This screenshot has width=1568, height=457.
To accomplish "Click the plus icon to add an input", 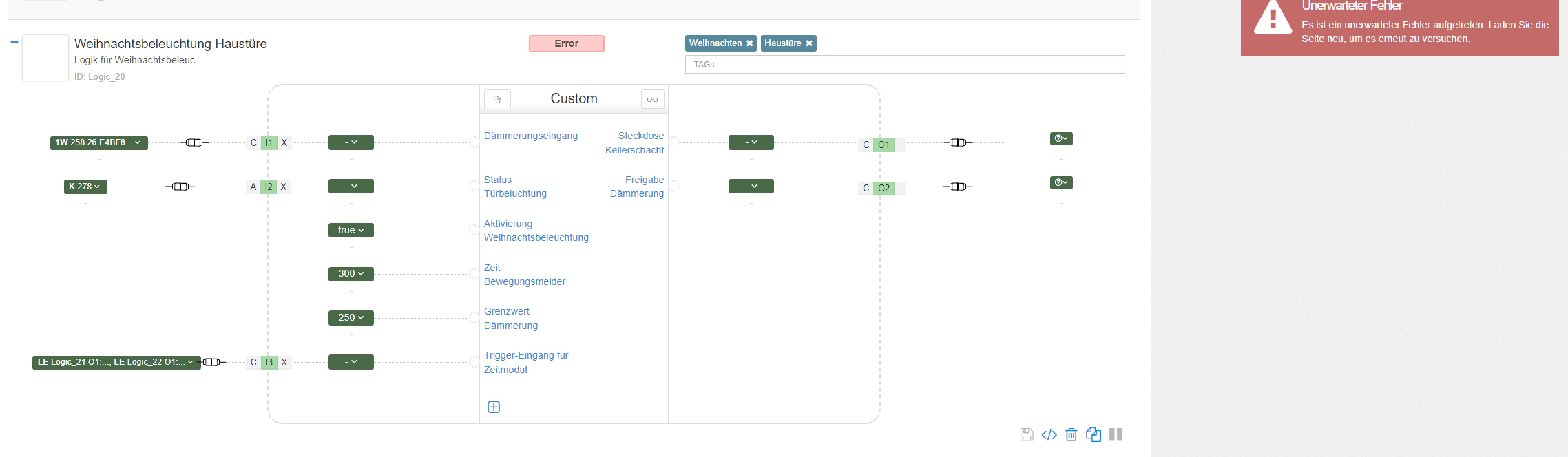I will click(x=494, y=407).
